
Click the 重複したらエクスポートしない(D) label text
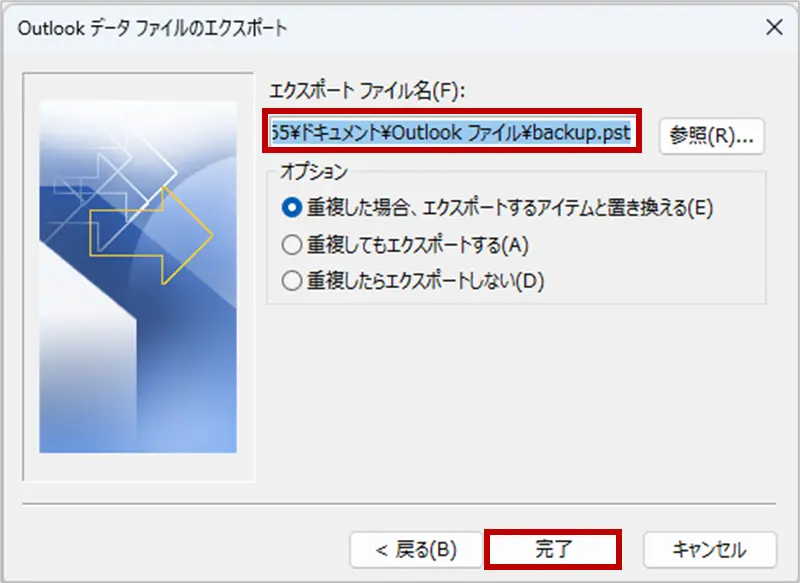tap(426, 281)
